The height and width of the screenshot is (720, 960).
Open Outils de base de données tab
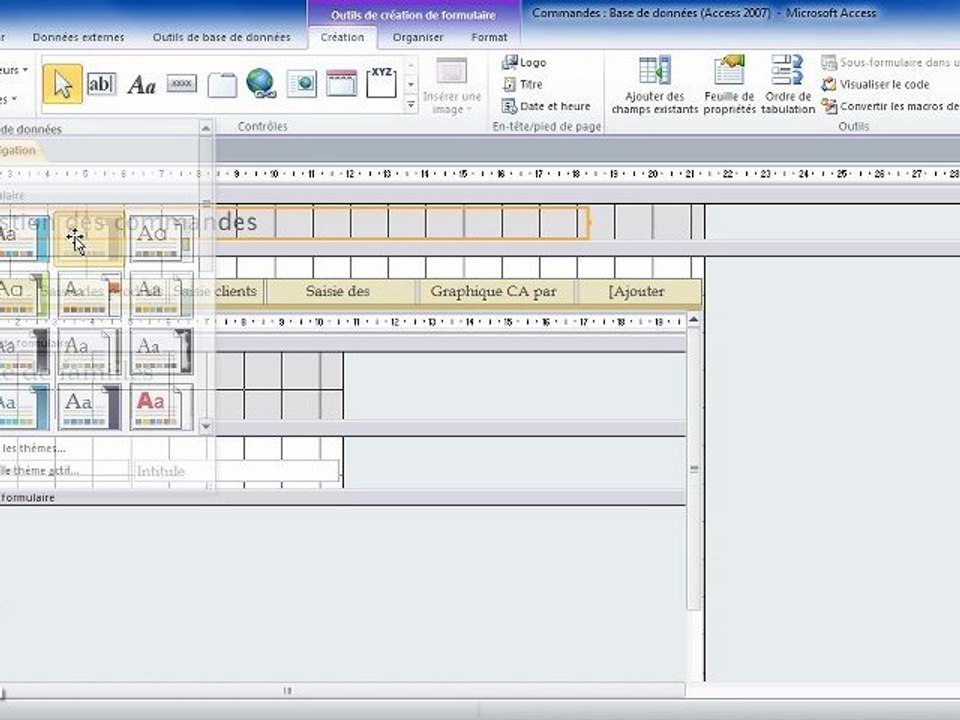(x=222, y=37)
